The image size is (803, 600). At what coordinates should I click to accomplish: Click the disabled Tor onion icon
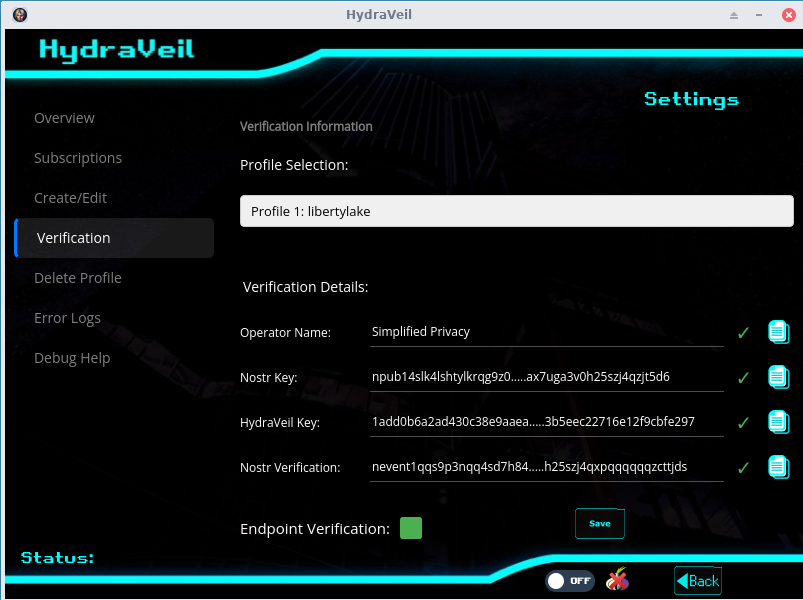pyautogui.click(x=618, y=580)
